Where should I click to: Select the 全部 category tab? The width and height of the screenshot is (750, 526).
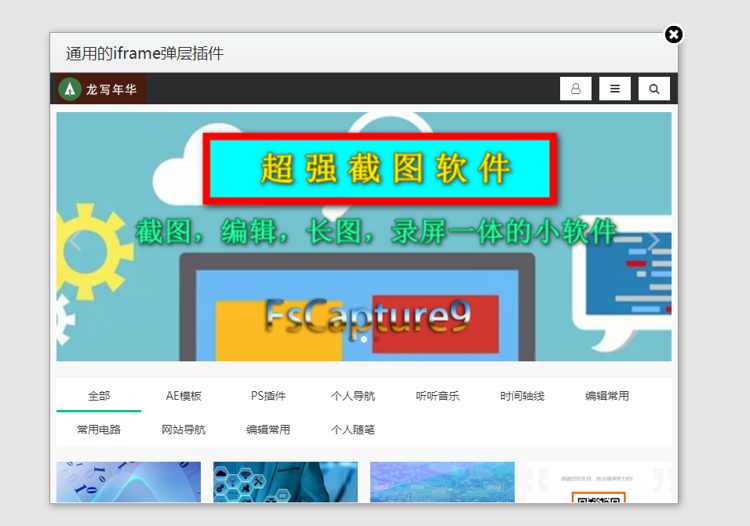pos(99,396)
